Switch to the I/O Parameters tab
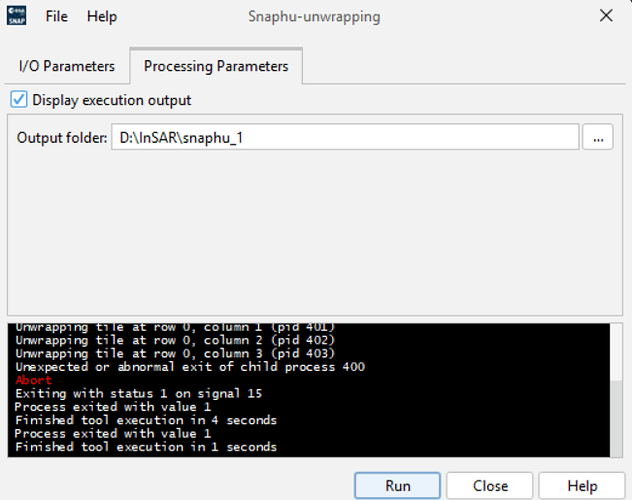 pyautogui.click(x=67, y=66)
